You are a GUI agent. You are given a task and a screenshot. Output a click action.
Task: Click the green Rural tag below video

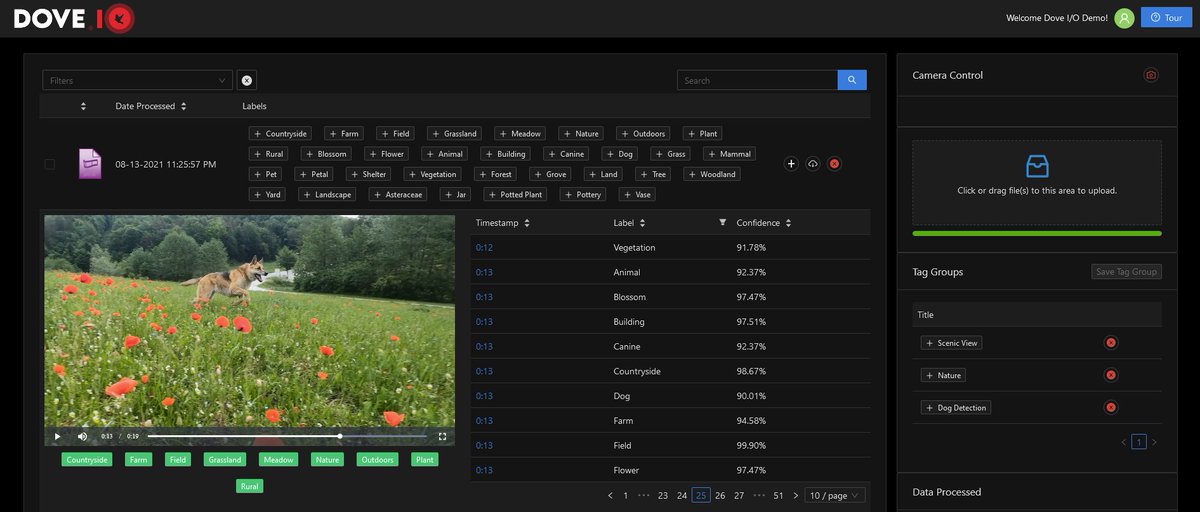coord(250,486)
